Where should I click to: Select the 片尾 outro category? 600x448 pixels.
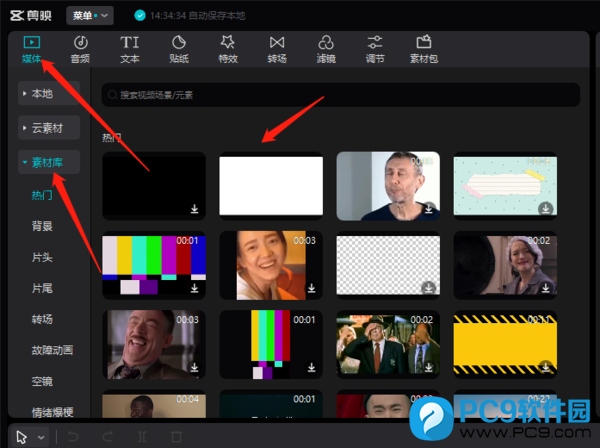42,288
